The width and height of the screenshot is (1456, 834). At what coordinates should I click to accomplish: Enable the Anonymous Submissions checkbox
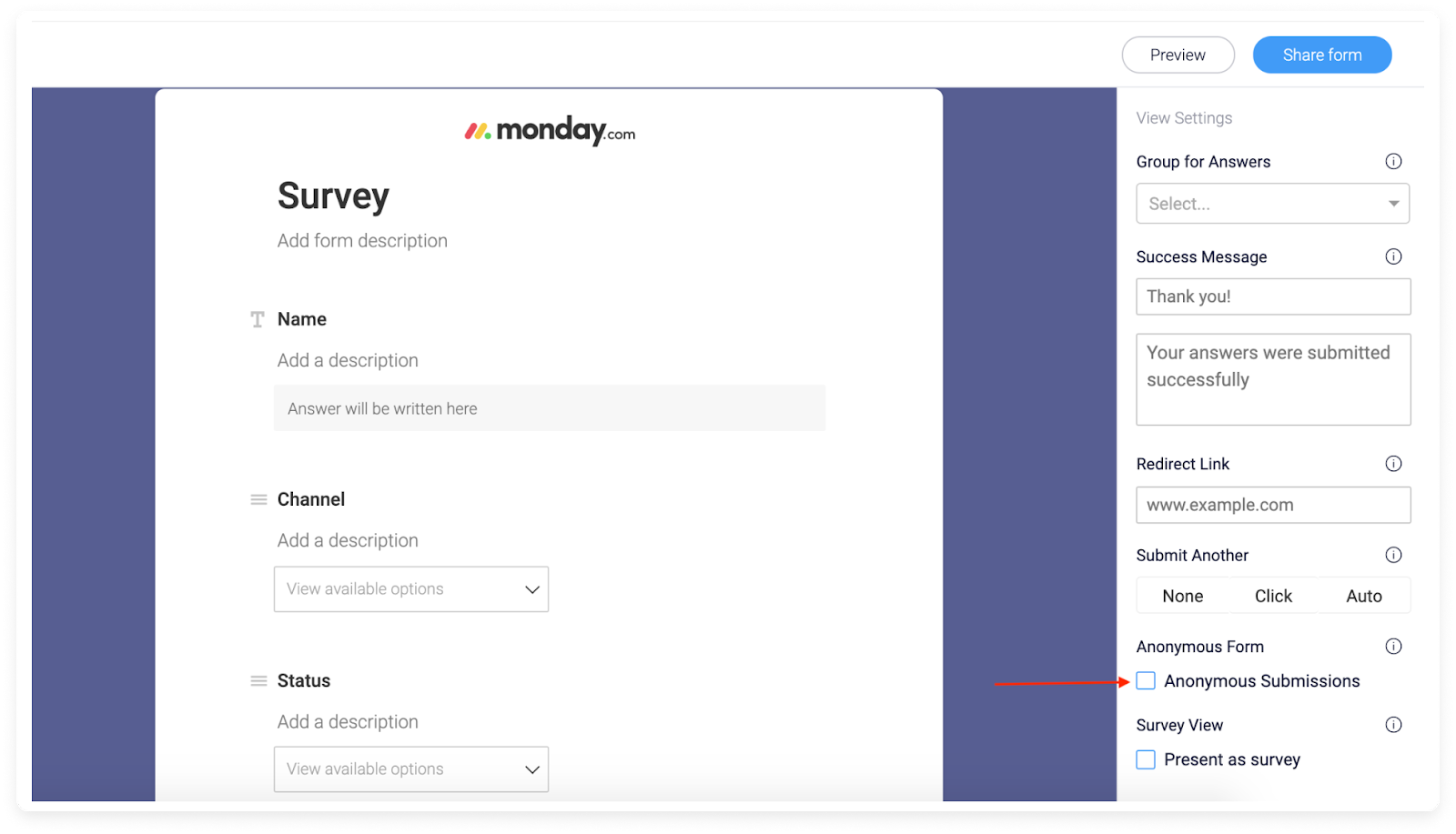pyautogui.click(x=1146, y=681)
